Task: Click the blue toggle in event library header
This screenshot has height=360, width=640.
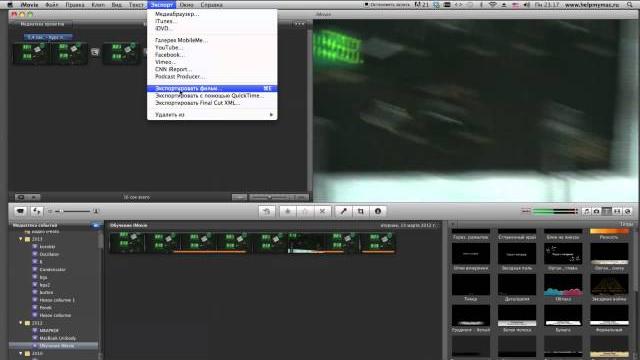Action: pyautogui.click(x=96, y=225)
